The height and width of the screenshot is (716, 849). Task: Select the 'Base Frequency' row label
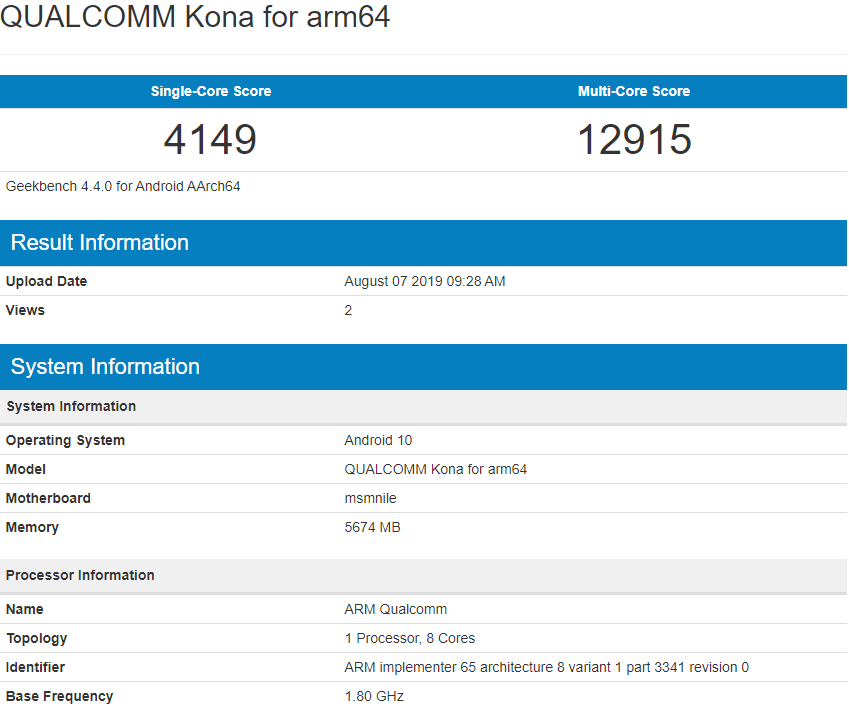[59, 697]
